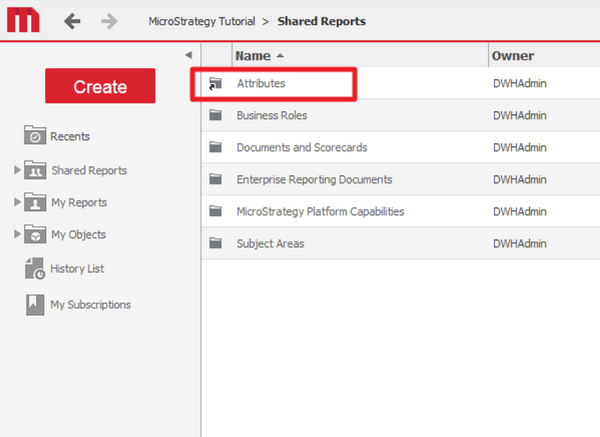
Task: Collapse the left navigation panel arrow
Action: pos(189,55)
